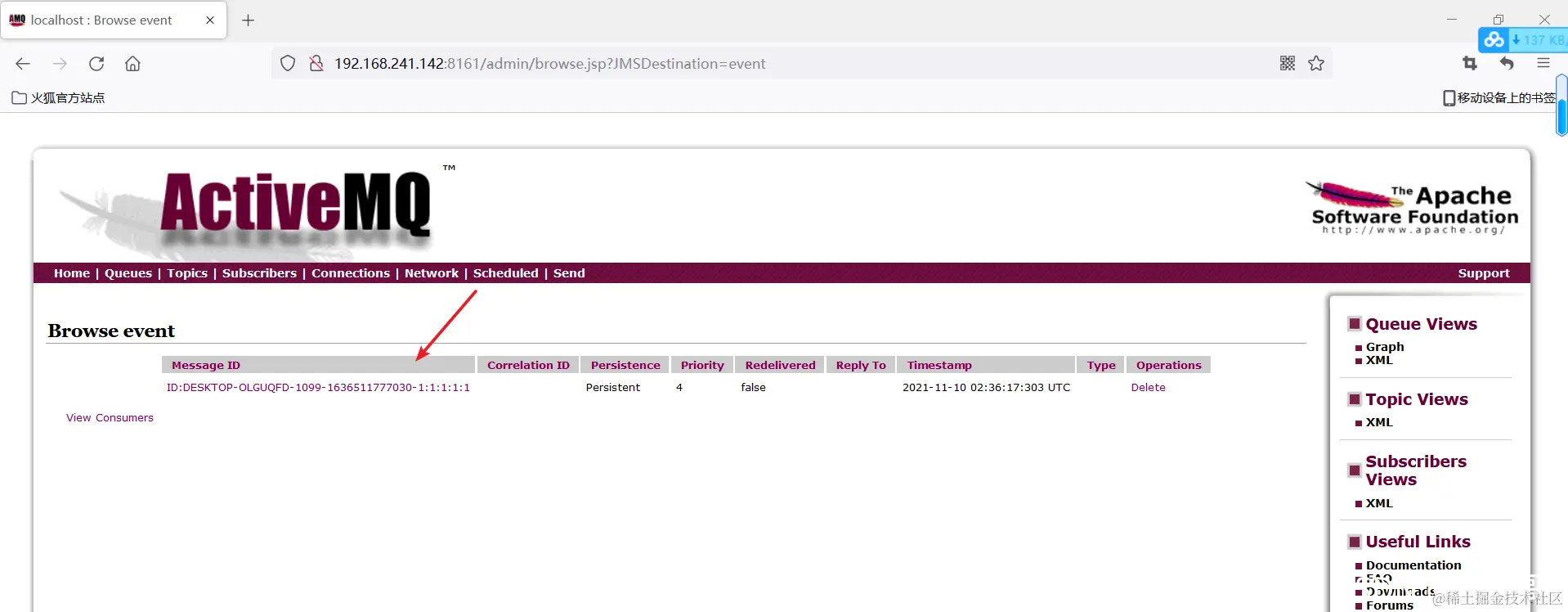Click the browser Back arrow

coord(23,64)
